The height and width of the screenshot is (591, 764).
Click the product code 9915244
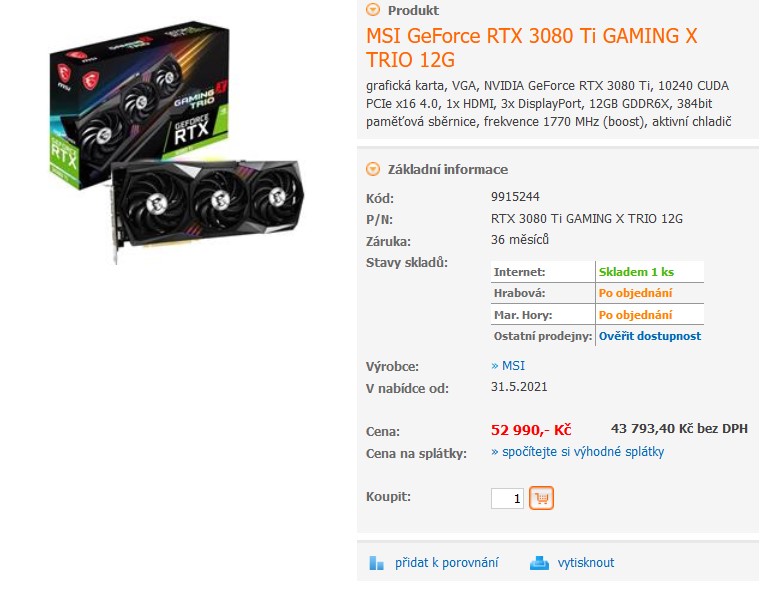[515, 197]
